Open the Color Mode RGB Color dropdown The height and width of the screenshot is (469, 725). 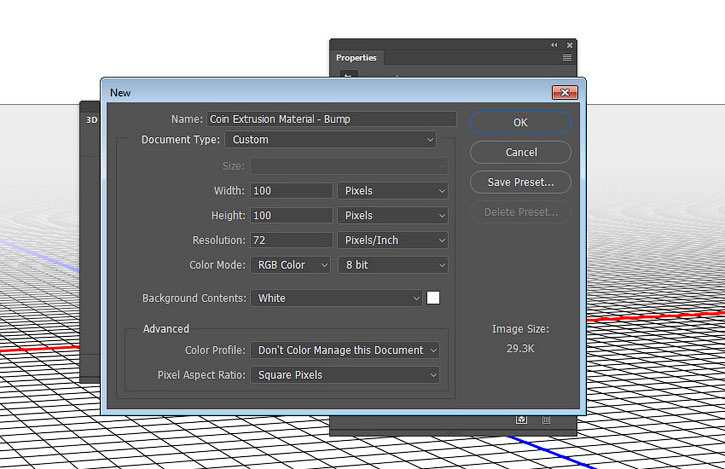[289, 265]
